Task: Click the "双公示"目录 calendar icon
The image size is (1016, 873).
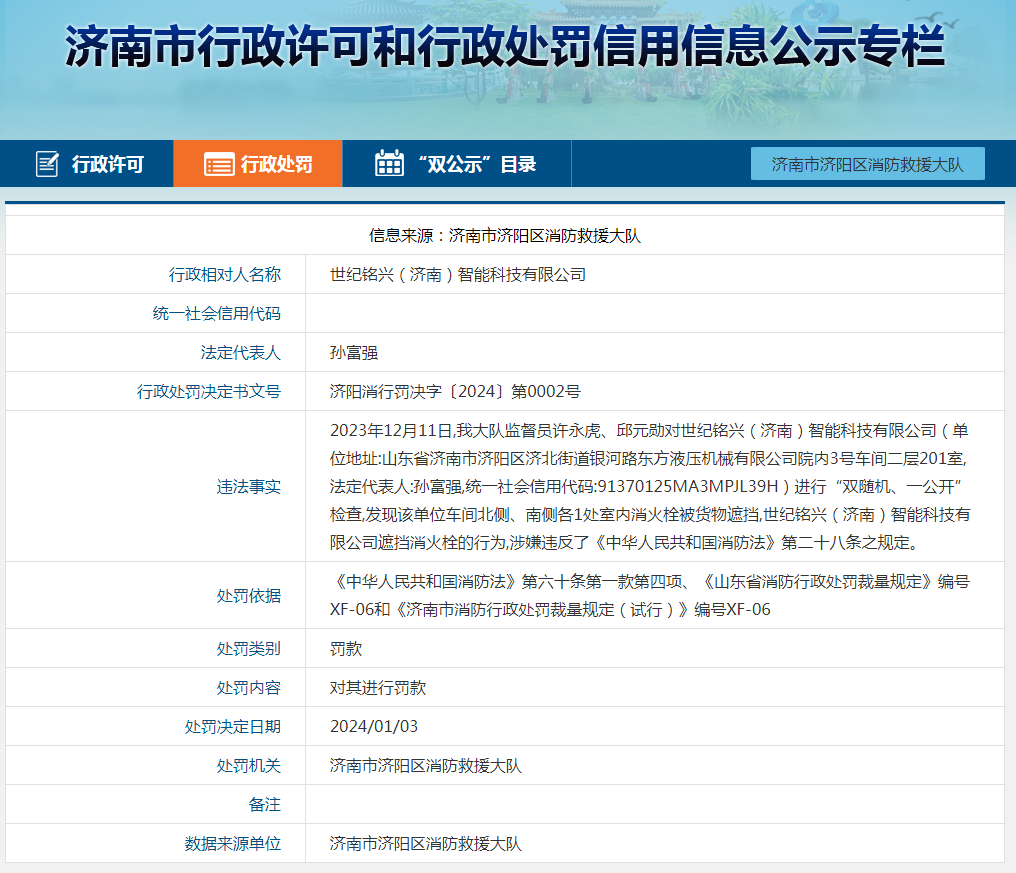Action: tap(389, 163)
